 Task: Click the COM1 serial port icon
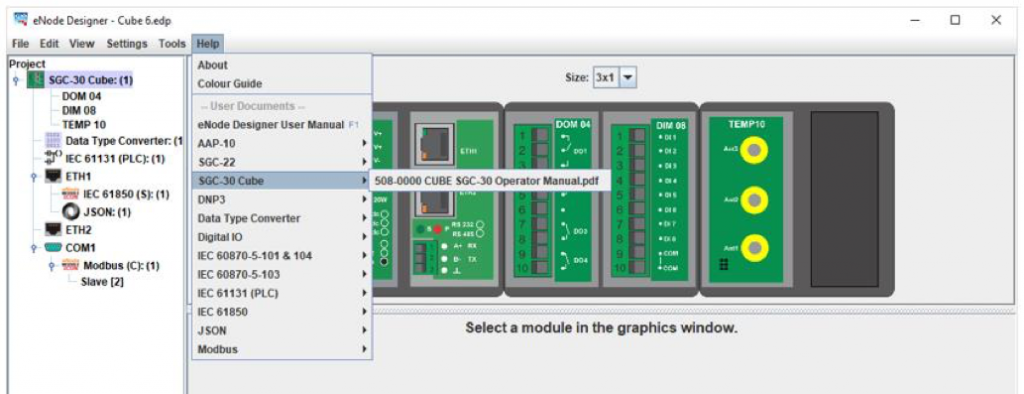(53, 248)
